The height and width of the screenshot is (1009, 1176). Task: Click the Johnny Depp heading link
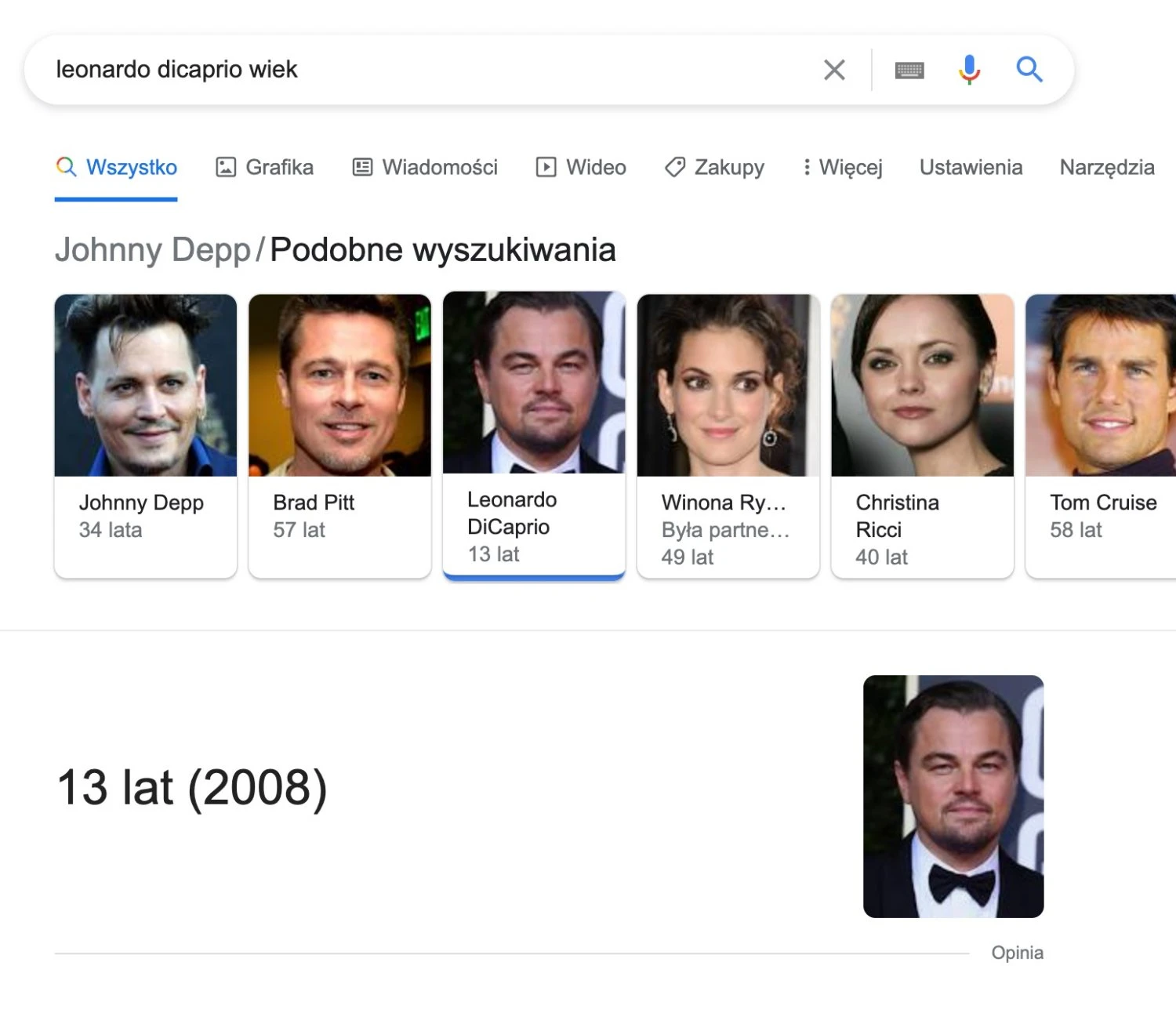coord(153,250)
